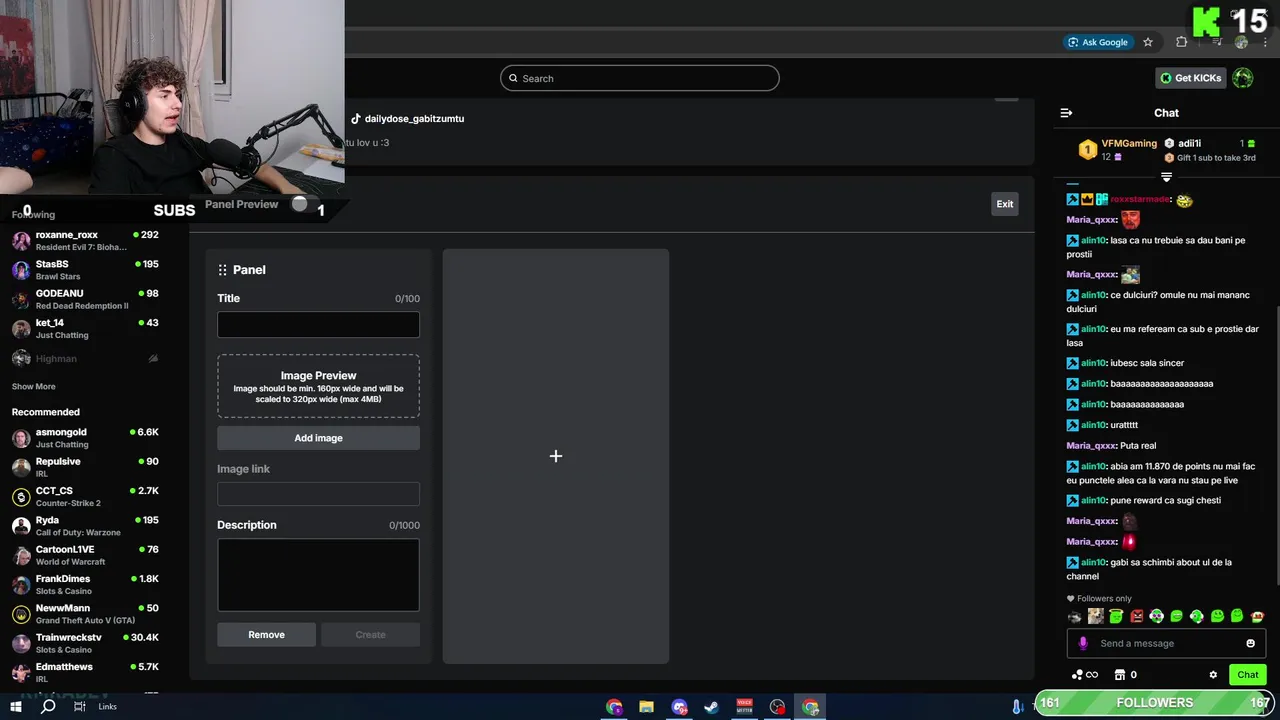Focus the Kick search box
This screenshot has height=720, width=1280.
pos(640,78)
